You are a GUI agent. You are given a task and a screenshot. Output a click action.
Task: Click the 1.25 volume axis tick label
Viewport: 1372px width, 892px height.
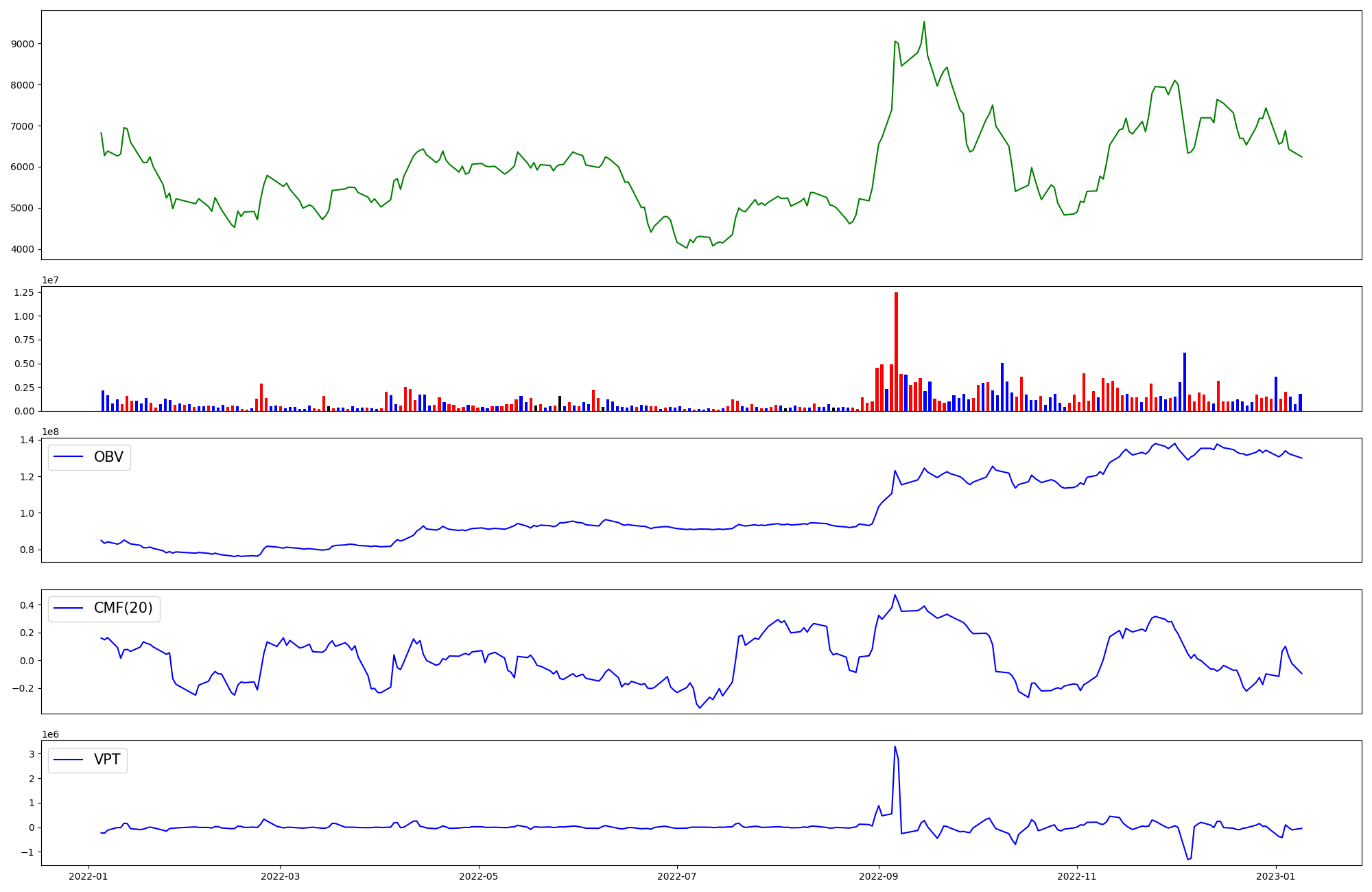pyautogui.click(x=23, y=292)
